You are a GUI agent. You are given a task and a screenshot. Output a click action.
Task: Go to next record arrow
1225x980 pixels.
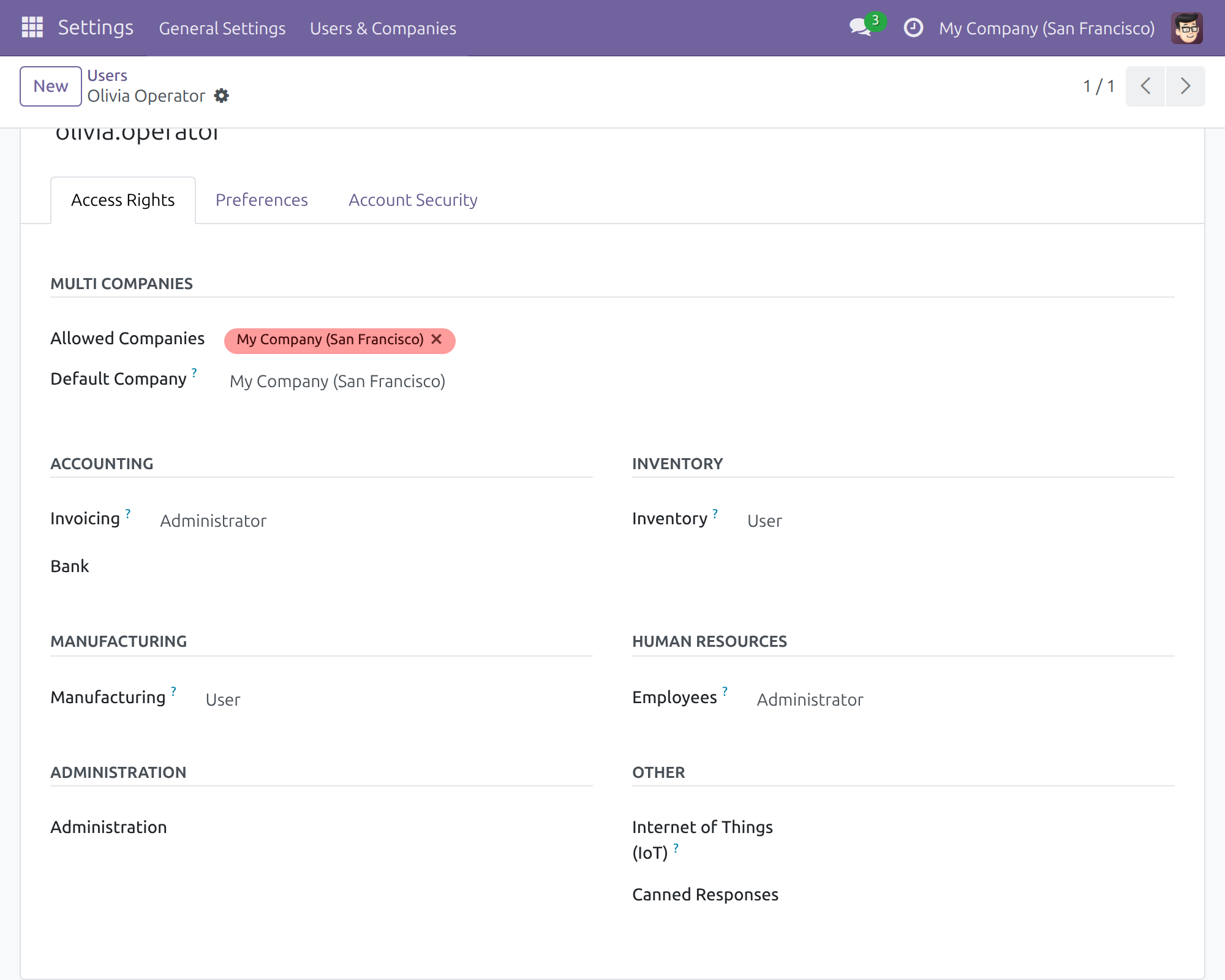coord(1185,86)
